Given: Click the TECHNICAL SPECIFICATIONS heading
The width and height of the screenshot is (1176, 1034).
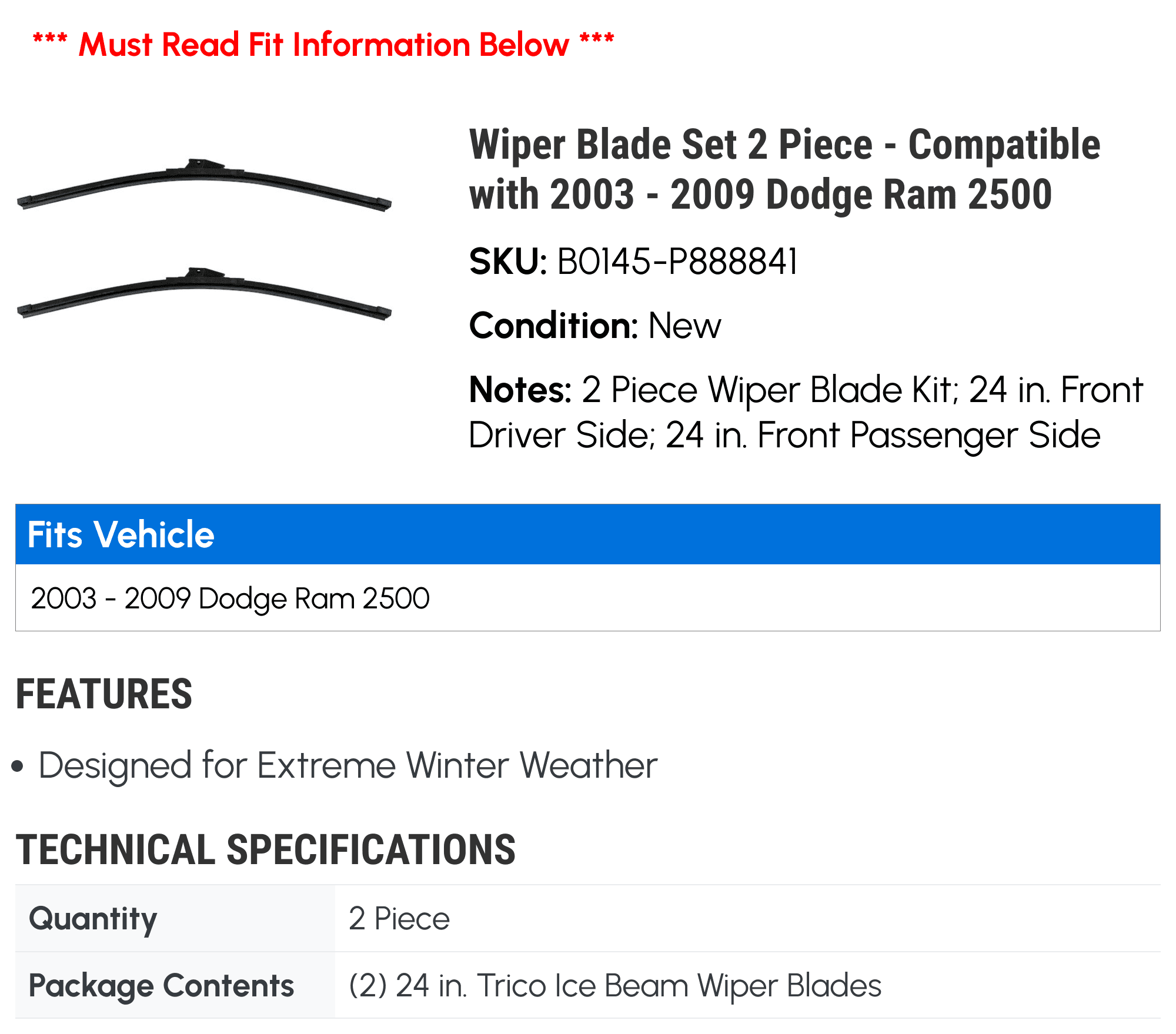Looking at the screenshot, I should [266, 849].
